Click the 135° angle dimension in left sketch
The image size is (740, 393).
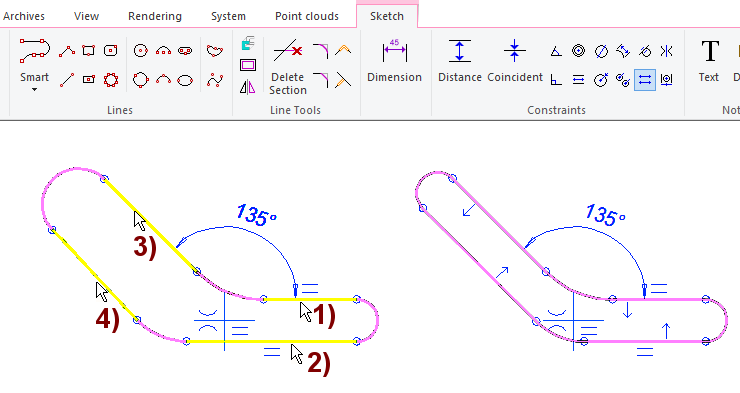click(x=256, y=215)
